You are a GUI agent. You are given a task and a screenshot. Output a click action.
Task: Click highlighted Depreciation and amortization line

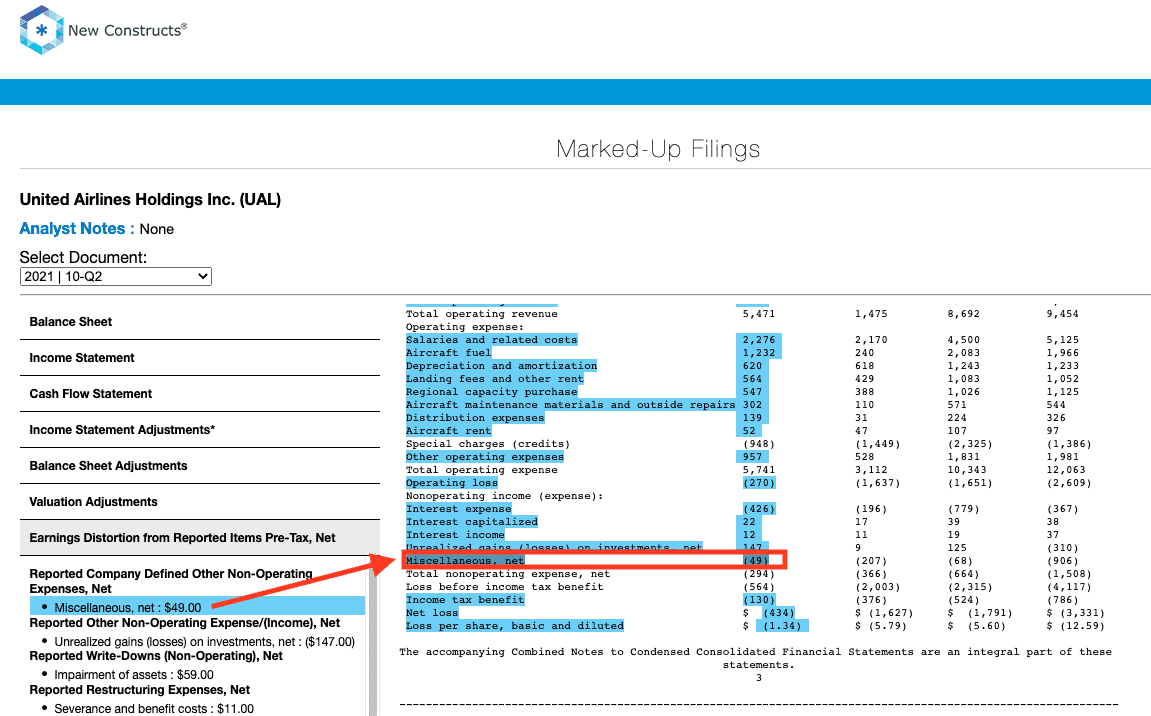pos(501,366)
